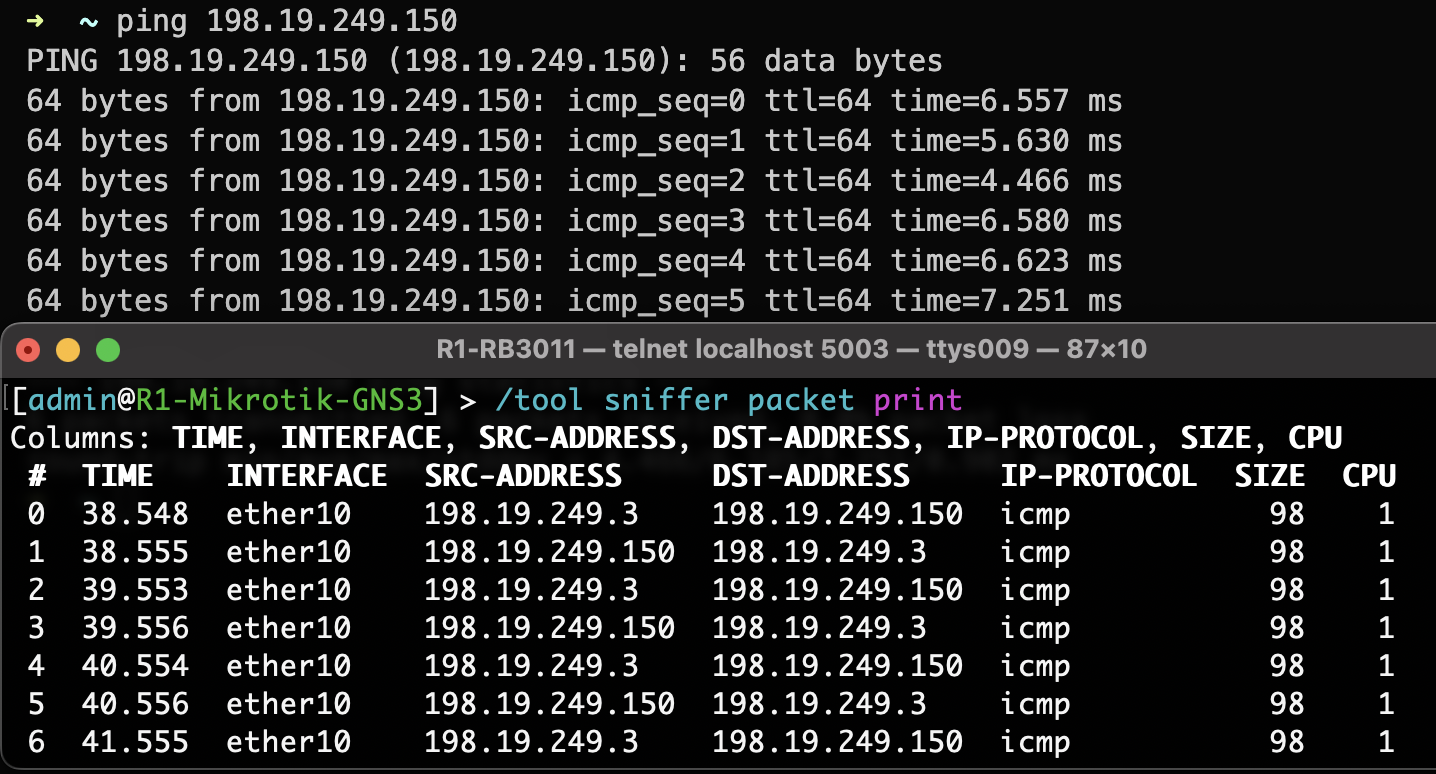Click the R1-RB3011 telnet window title
This screenshot has width=1436, height=774.
point(791,350)
